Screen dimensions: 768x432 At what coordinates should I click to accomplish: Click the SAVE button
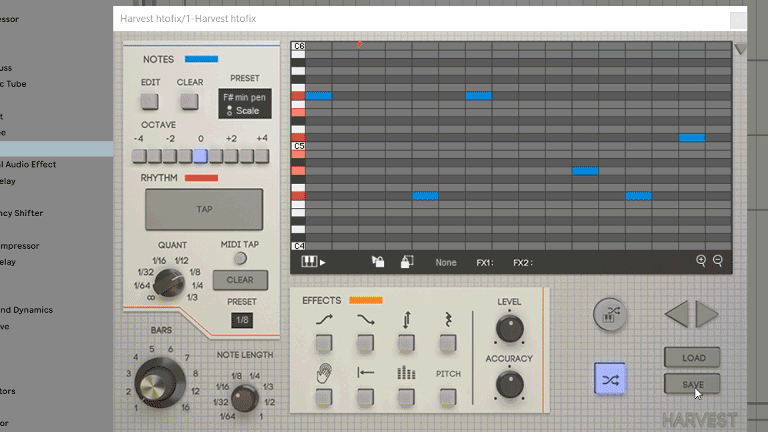692,384
